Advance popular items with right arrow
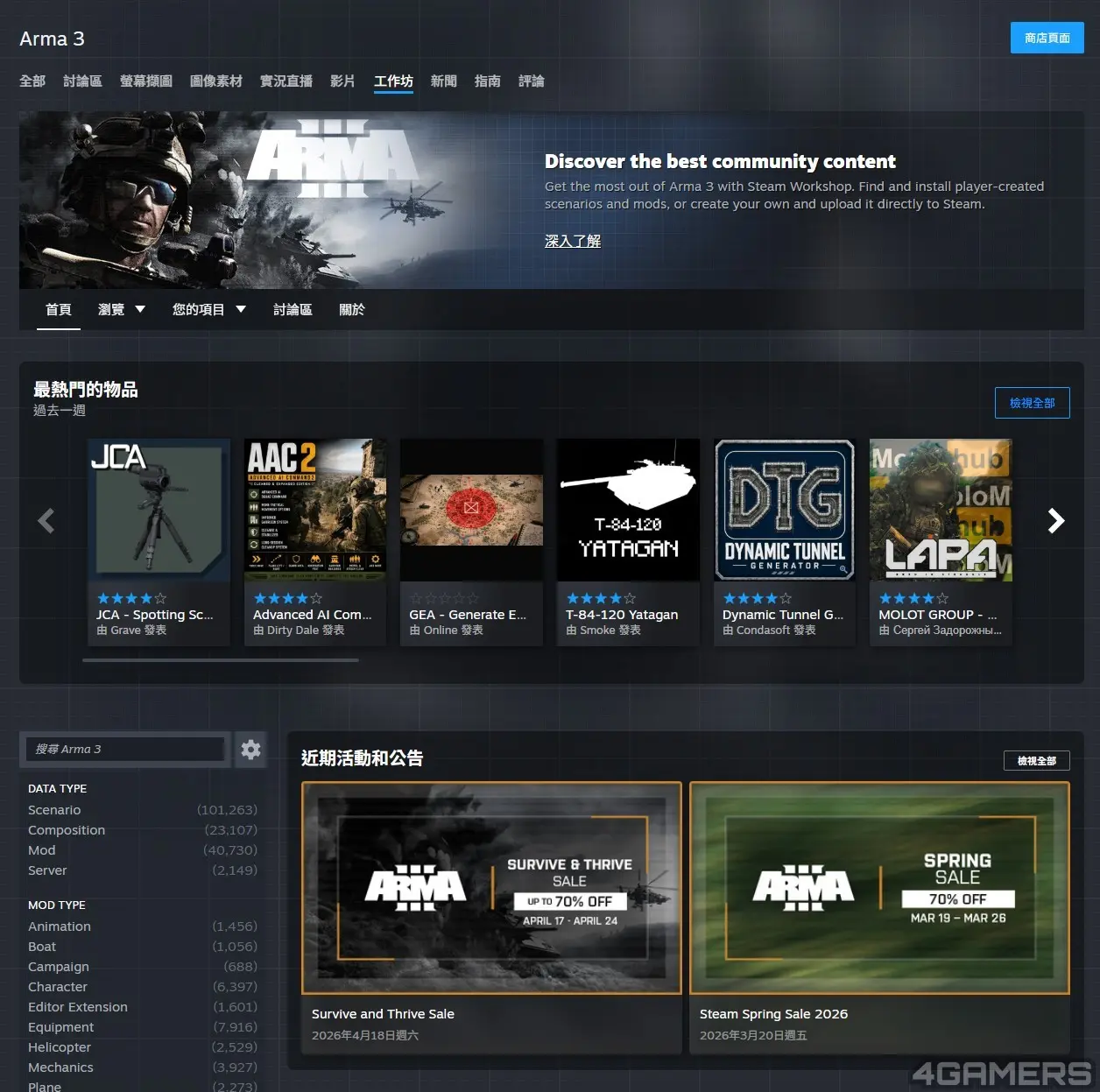The height and width of the screenshot is (1092, 1100). 1056,521
